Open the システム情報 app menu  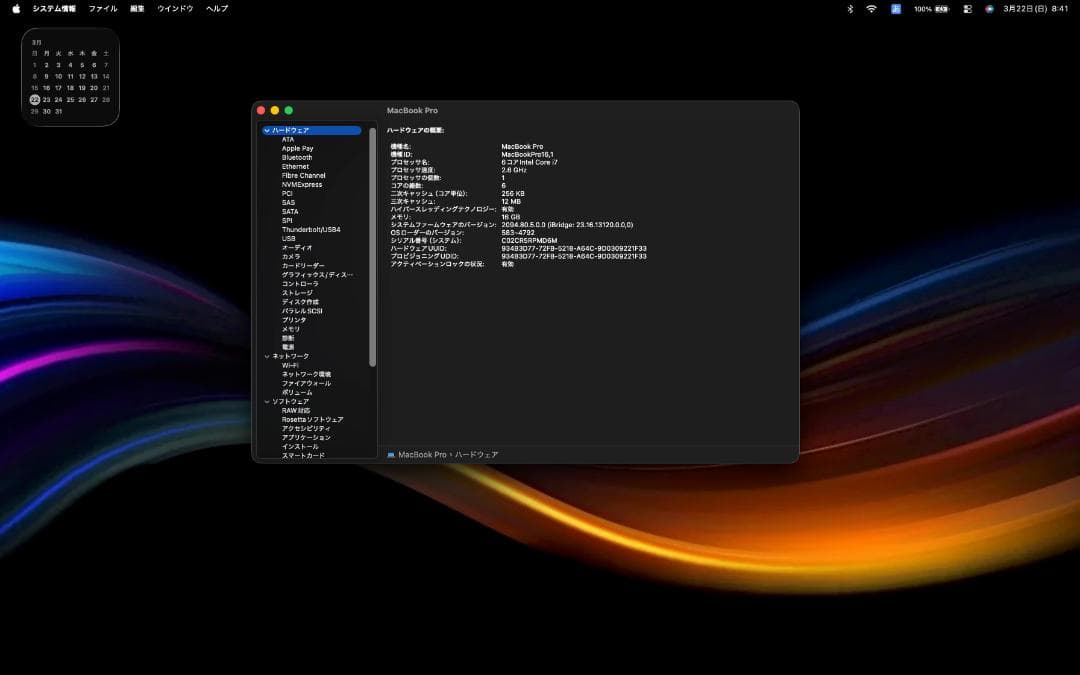[x=54, y=9]
